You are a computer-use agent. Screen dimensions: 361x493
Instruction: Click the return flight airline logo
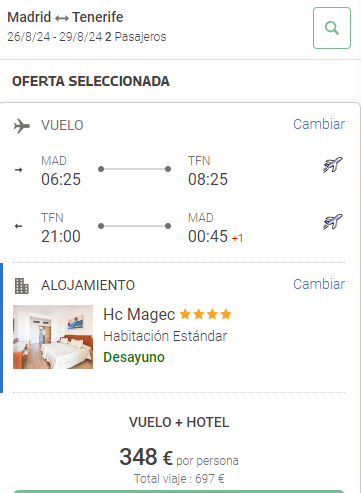pyautogui.click(x=333, y=222)
